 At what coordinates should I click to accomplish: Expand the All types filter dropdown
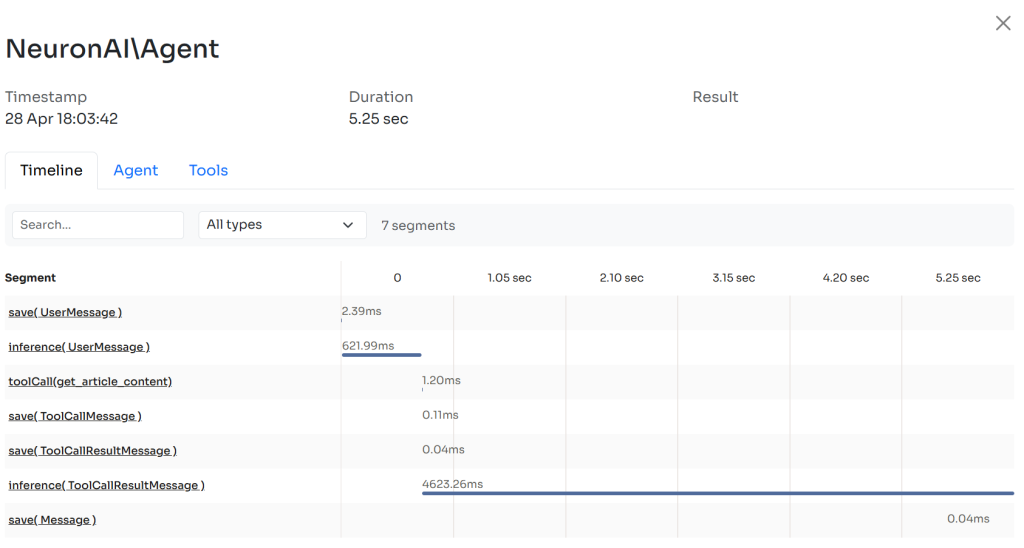(281, 225)
